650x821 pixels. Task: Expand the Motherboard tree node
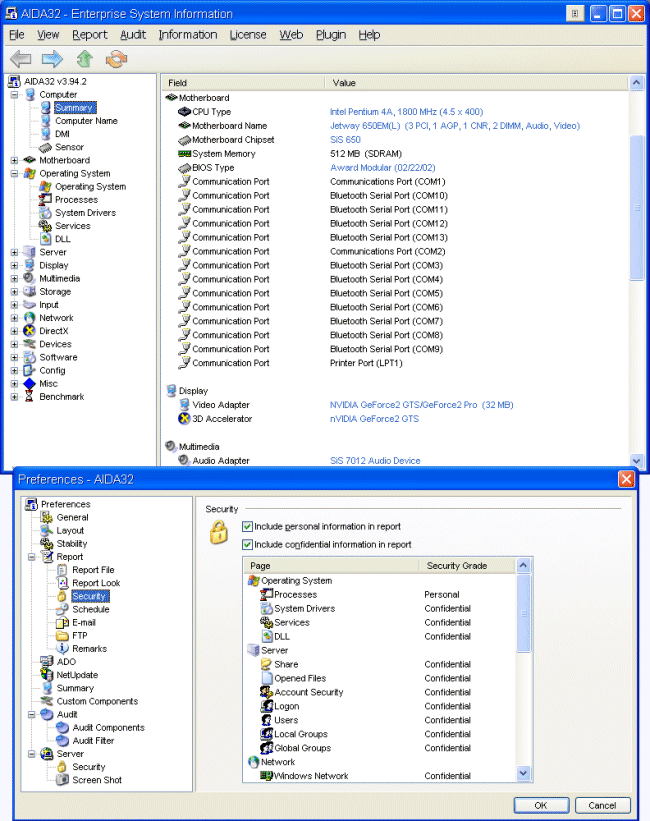(15, 160)
